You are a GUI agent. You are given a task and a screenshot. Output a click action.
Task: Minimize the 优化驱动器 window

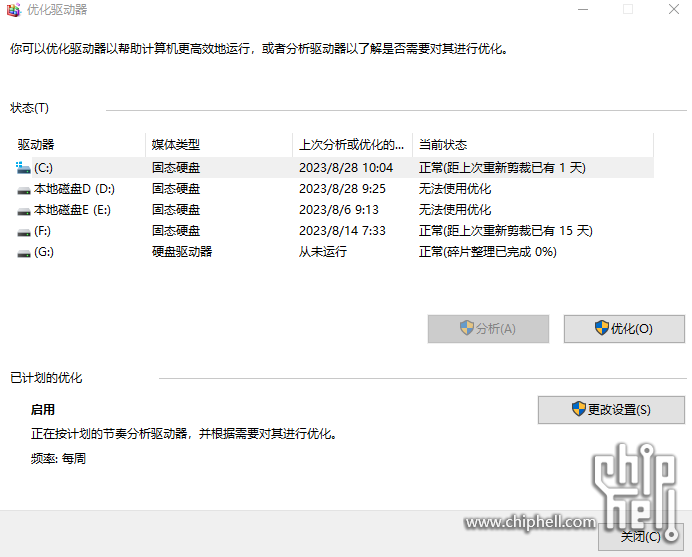[583, 9]
